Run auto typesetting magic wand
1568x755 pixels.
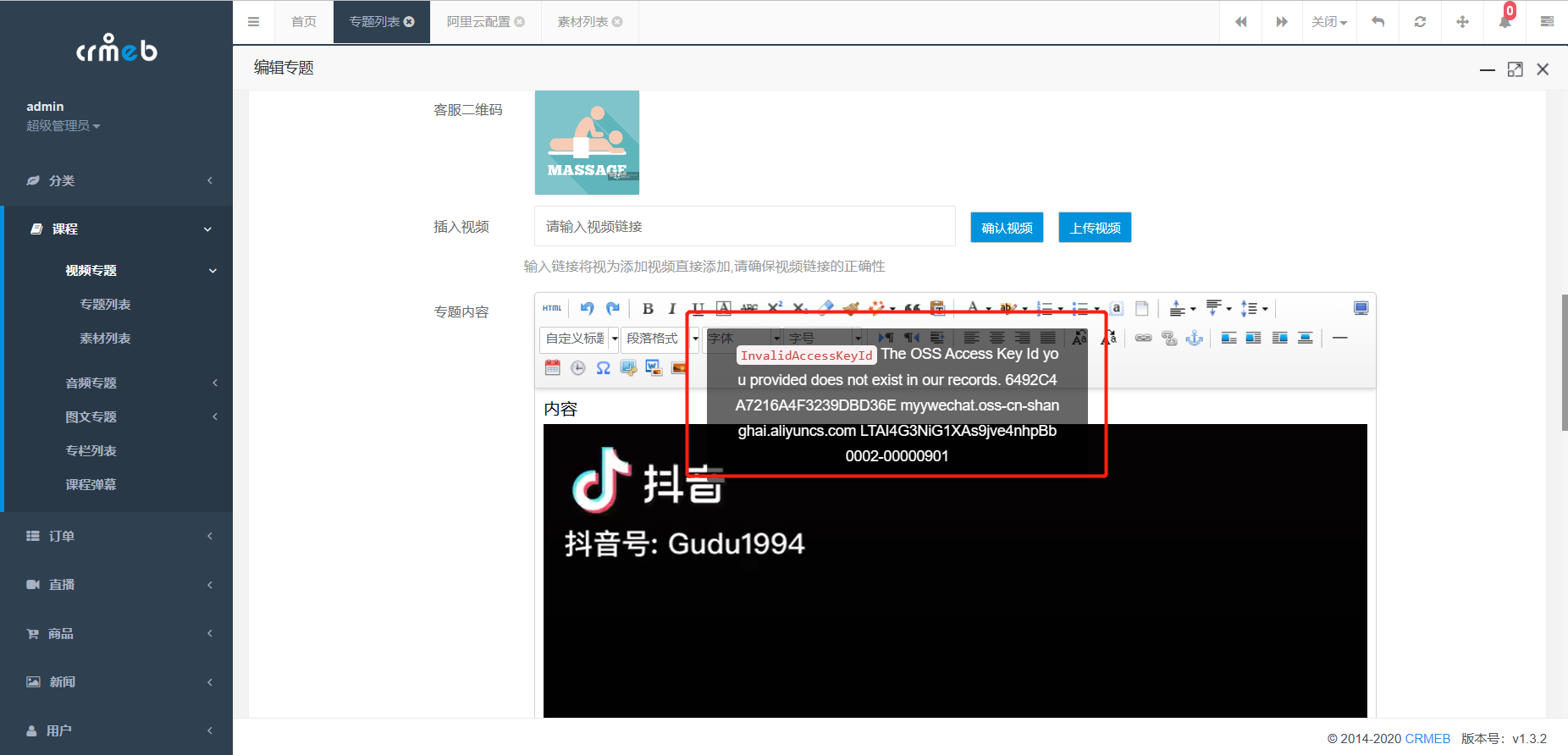(877, 308)
